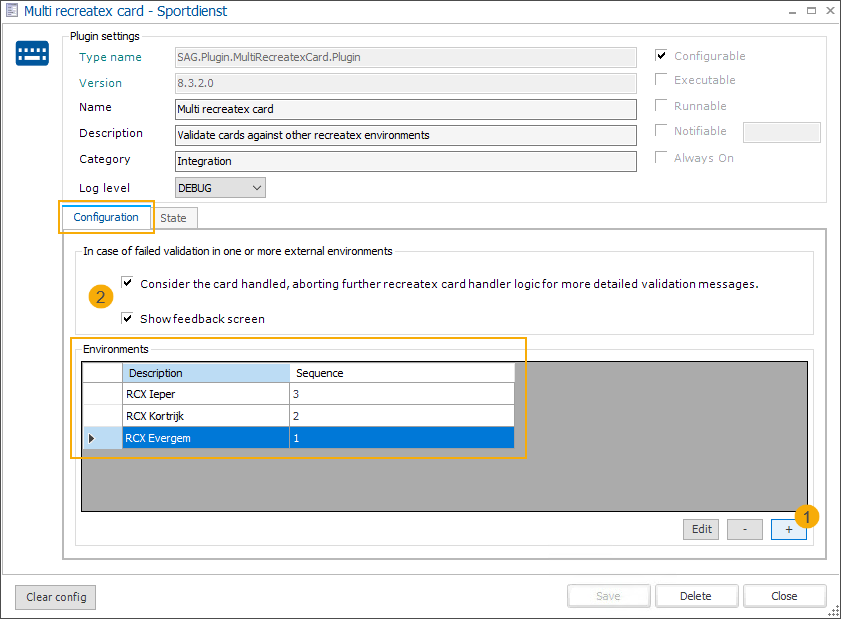The height and width of the screenshot is (619, 841).
Task: Click the minus button to remove environment
Action: [744, 529]
